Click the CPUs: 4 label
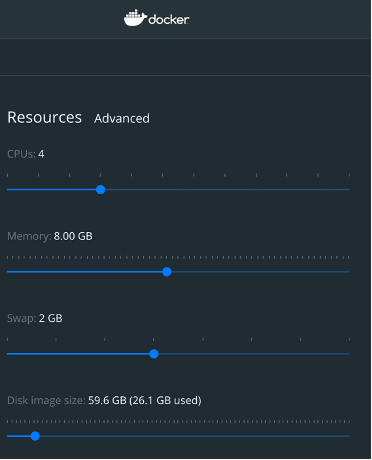The image size is (372, 460). [x=26, y=154]
